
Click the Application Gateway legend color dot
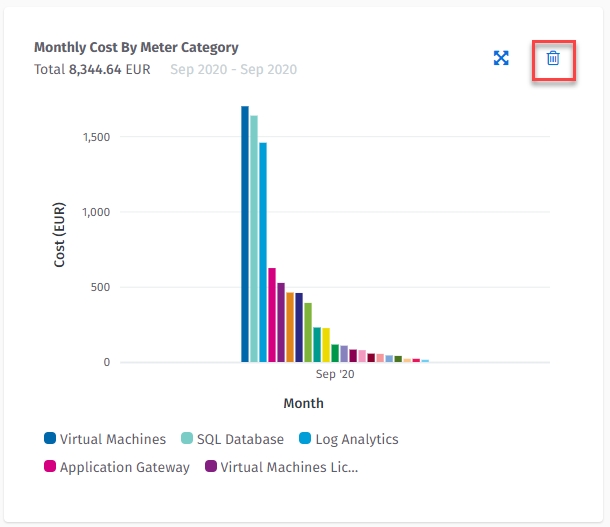[49, 467]
